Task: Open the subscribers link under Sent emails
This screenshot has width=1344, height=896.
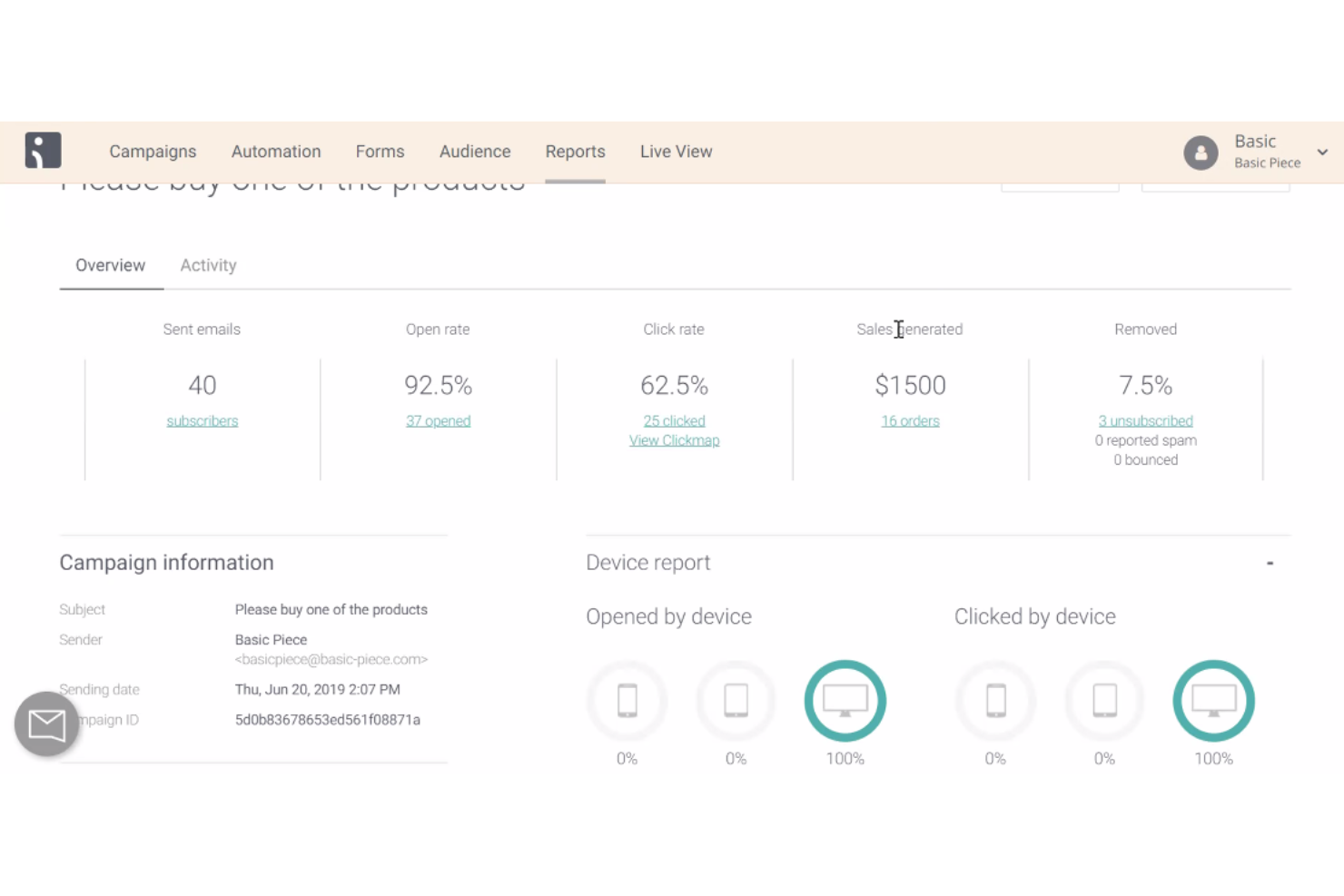Action: (202, 421)
